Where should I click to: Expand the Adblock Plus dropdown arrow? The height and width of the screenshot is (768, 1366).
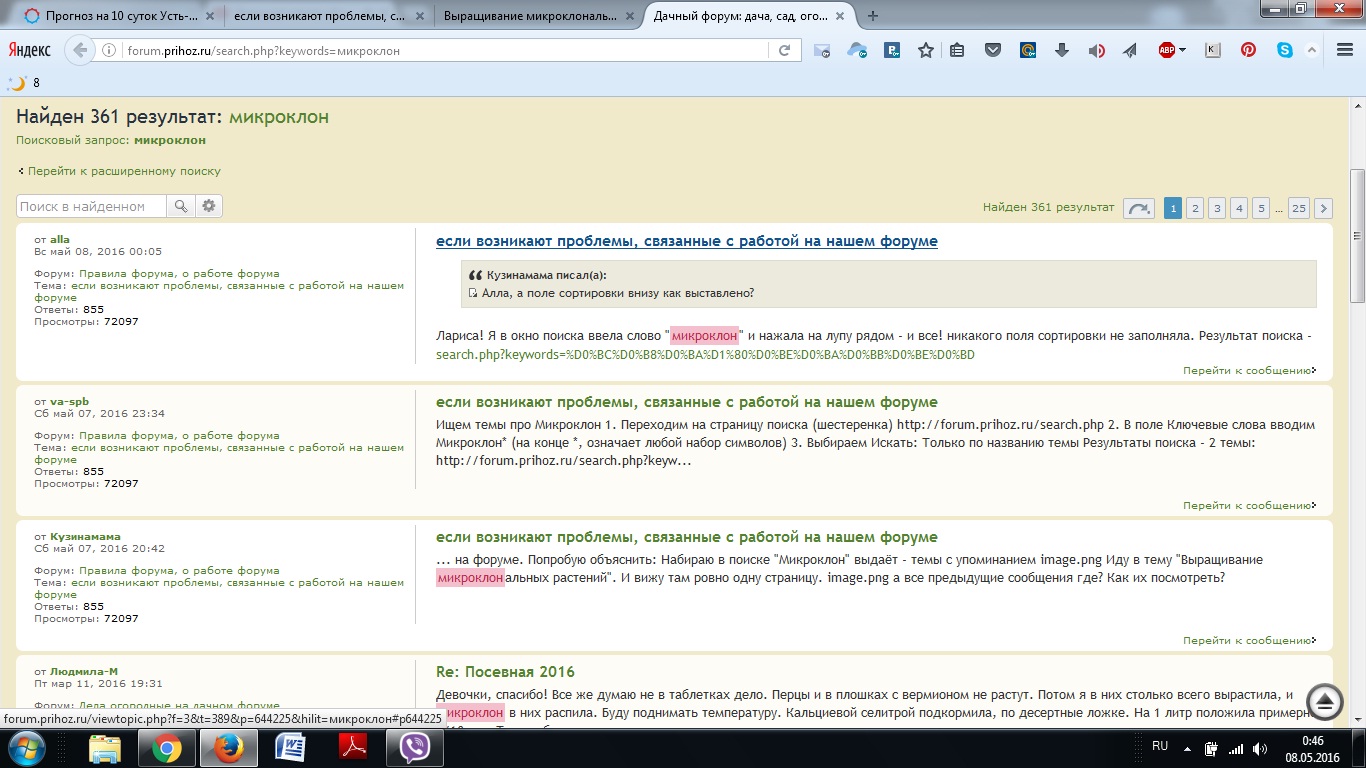[x=1182, y=50]
